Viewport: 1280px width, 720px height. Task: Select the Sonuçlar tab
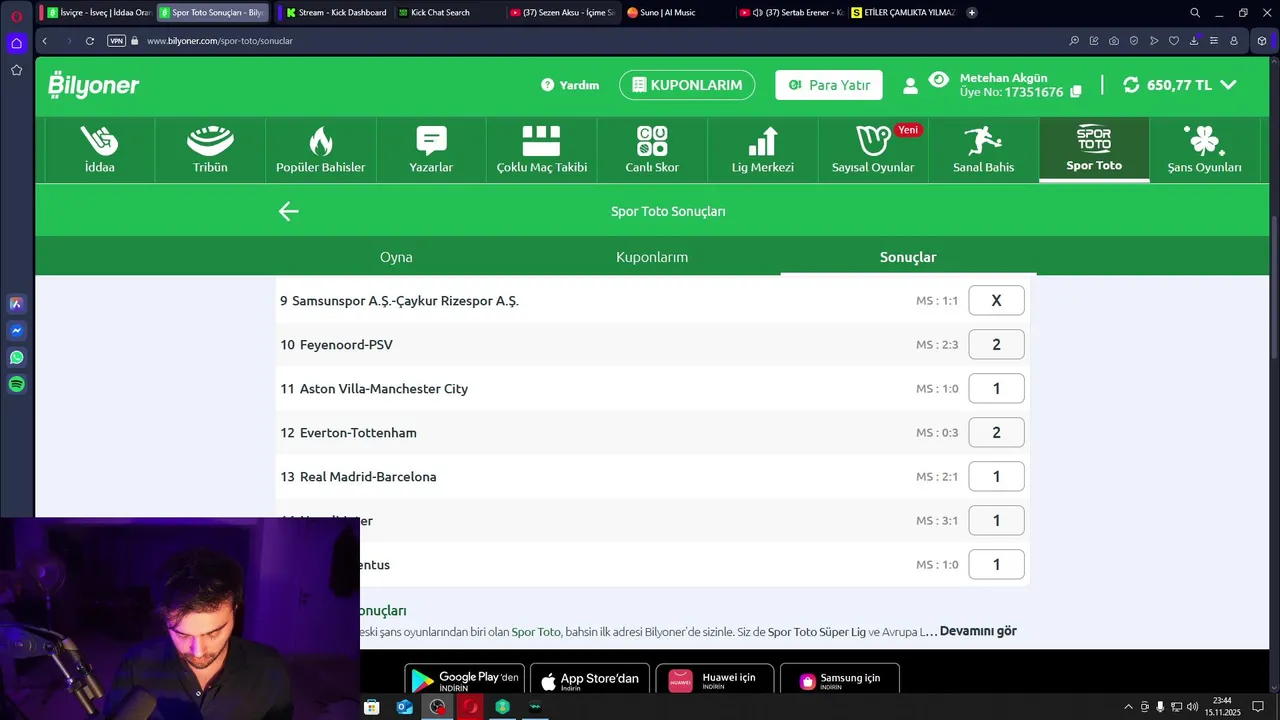(908, 257)
